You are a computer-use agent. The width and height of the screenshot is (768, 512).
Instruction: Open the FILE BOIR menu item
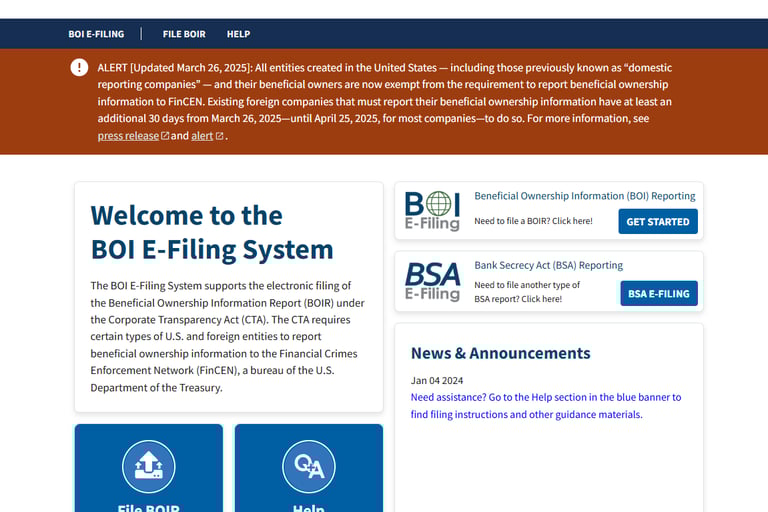(184, 34)
